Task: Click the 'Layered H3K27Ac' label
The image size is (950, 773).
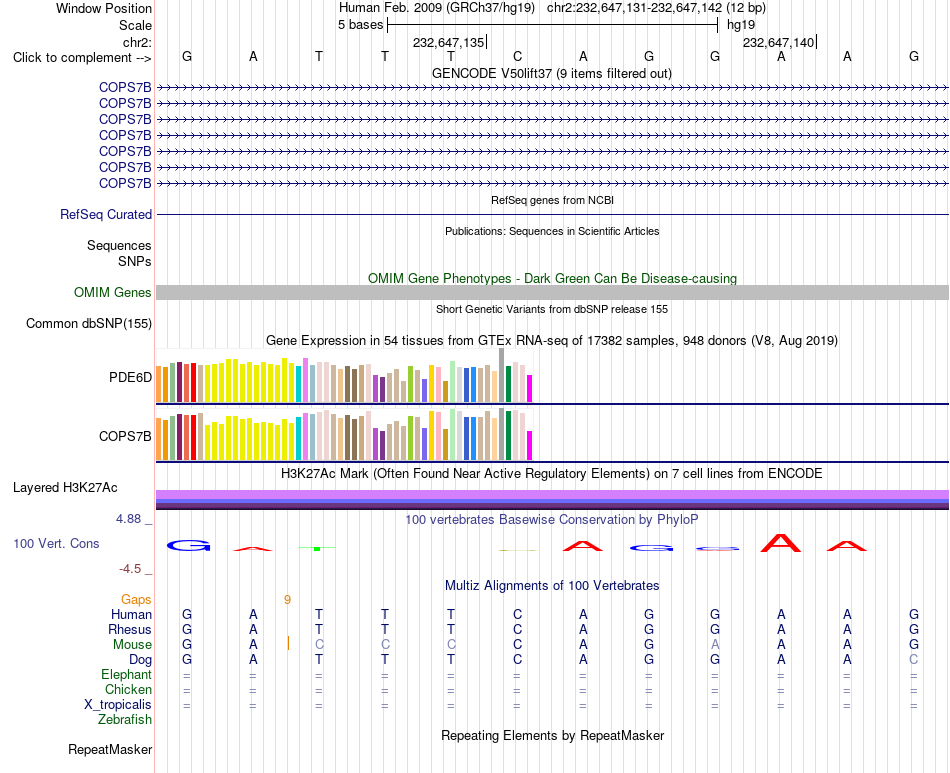Action: coord(65,488)
